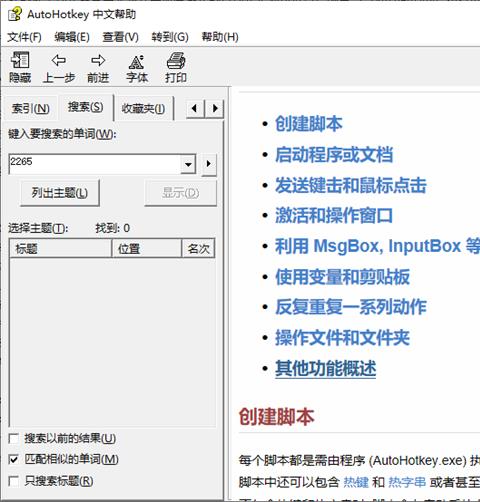Click the 找到: 0 results count text
Image resolution: width=480 pixels, height=502 pixels.
tap(113, 228)
